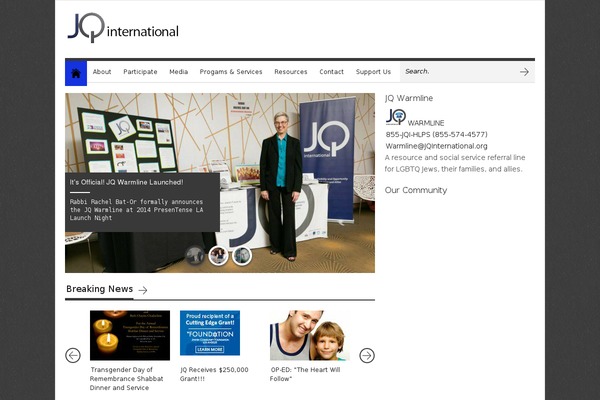Click the JQ Warmline sidebar heading

pyautogui.click(x=409, y=98)
